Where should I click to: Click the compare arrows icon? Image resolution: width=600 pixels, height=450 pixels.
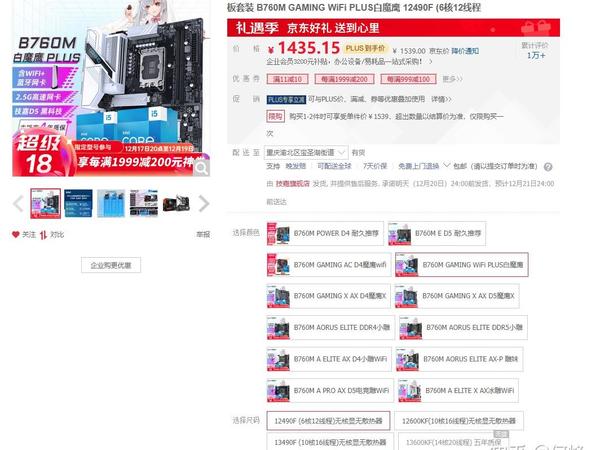pos(43,235)
